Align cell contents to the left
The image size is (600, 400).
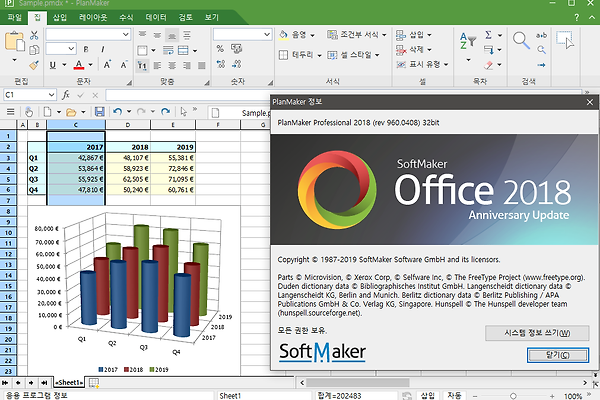pyautogui.click(x=157, y=65)
